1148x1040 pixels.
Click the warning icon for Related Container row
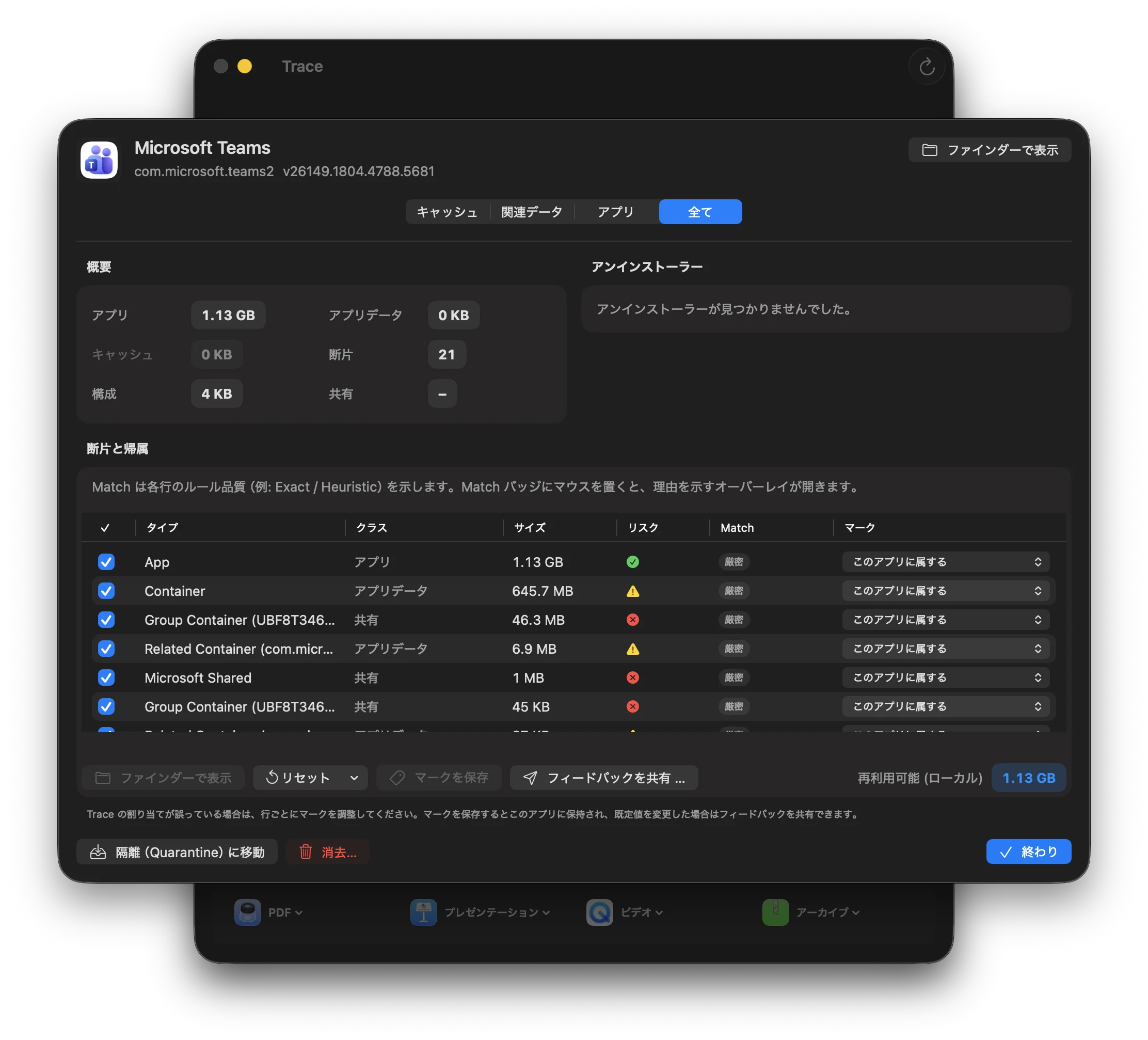click(633, 649)
